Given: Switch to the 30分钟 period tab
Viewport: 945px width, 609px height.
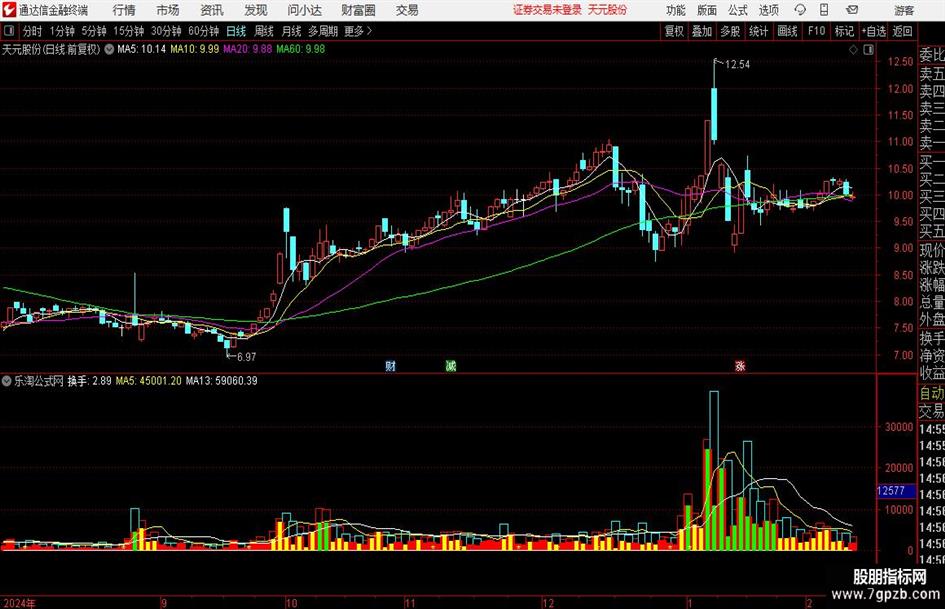Looking at the screenshot, I should pos(166,31).
